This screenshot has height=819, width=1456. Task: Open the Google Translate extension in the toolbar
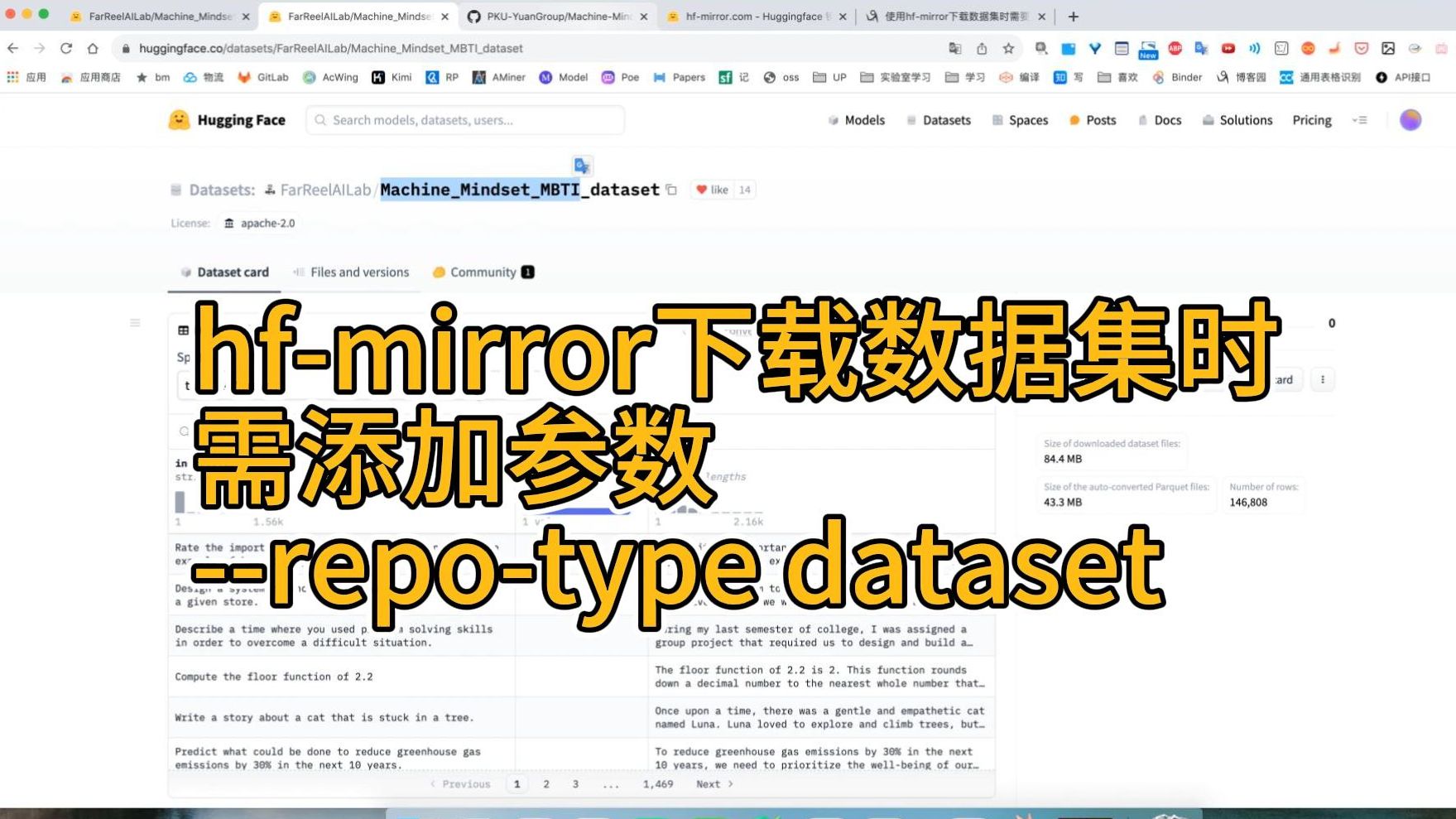[x=1201, y=49]
